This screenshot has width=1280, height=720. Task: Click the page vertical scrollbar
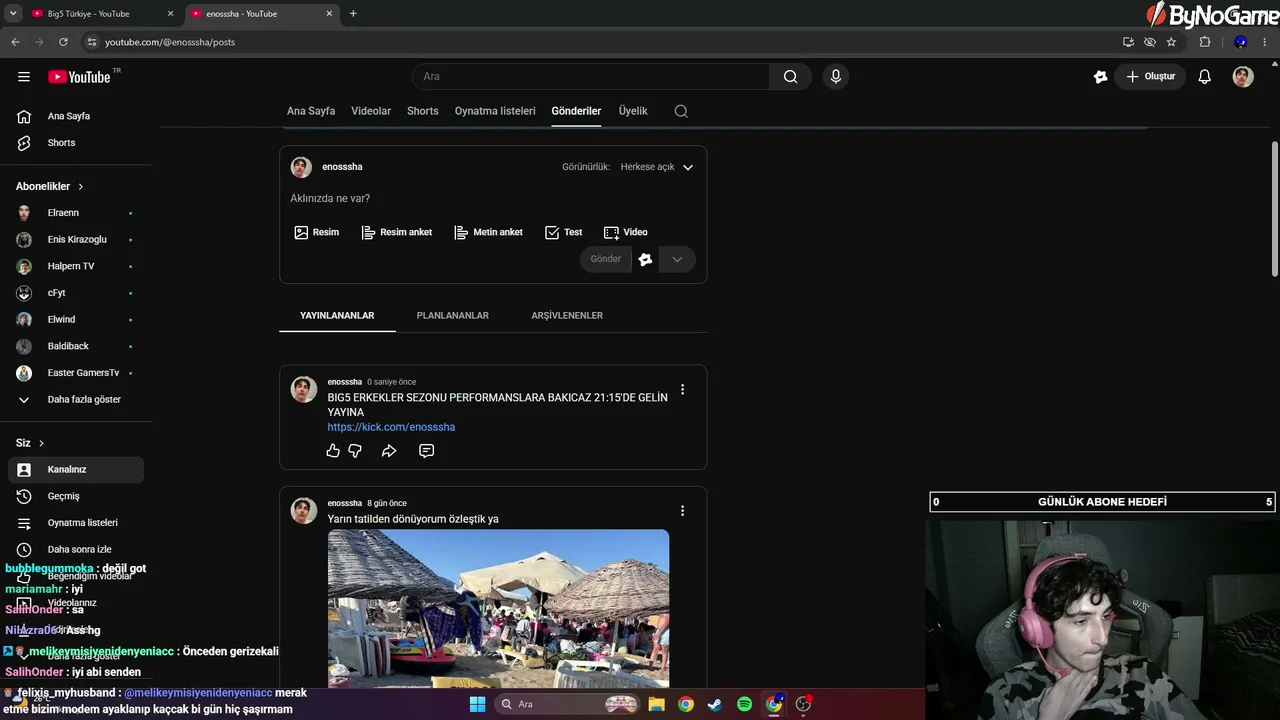tap(1275, 210)
